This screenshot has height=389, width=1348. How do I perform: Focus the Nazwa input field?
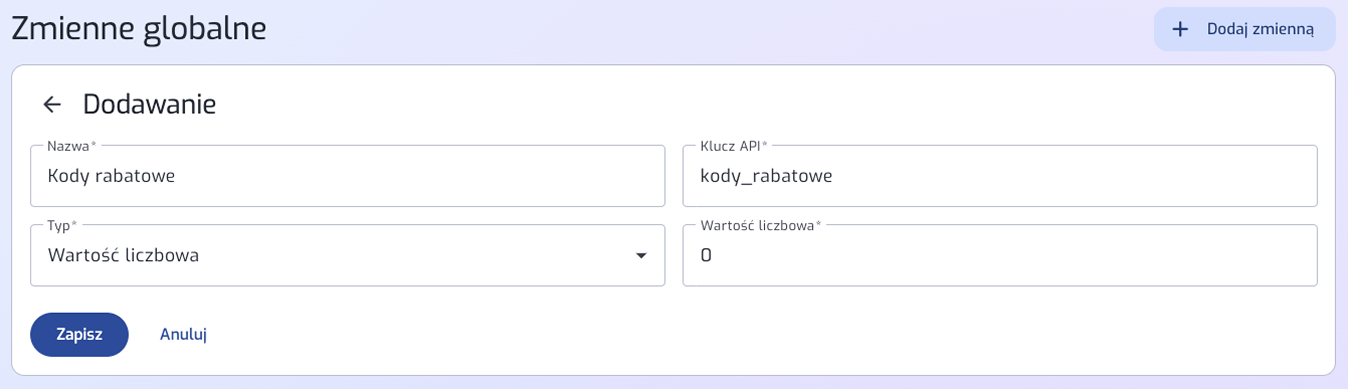click(347, 176)
